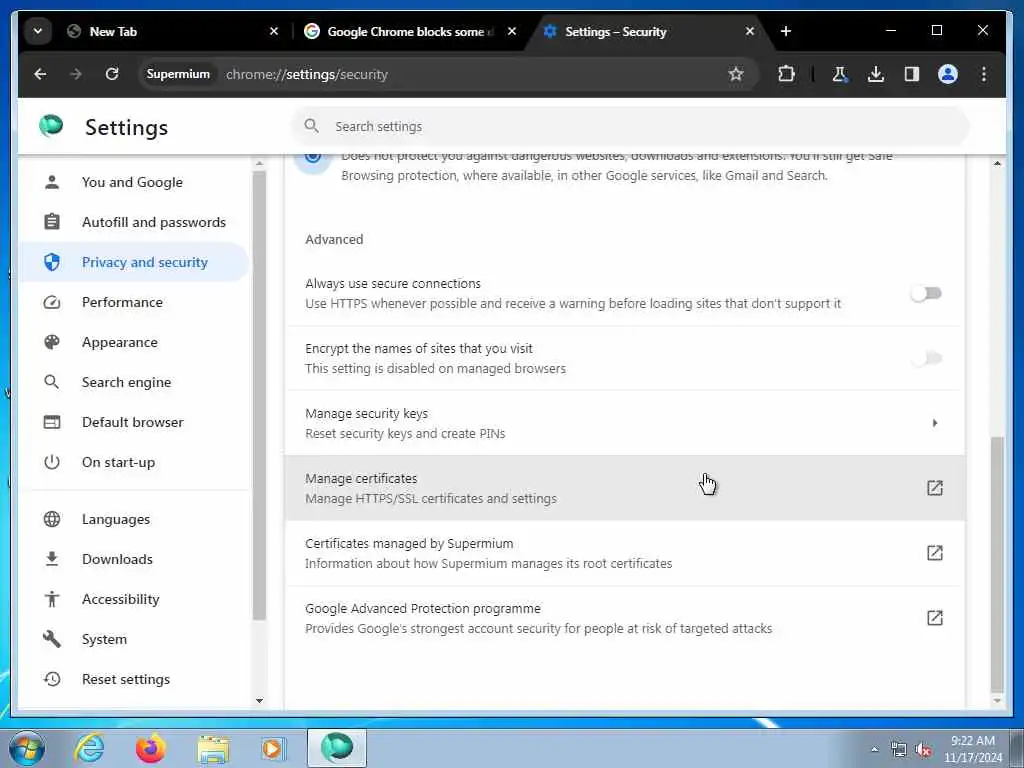This screenshot has width=1024, height=768.
Task: Open On start-up settings
Action: click(133, 462)
